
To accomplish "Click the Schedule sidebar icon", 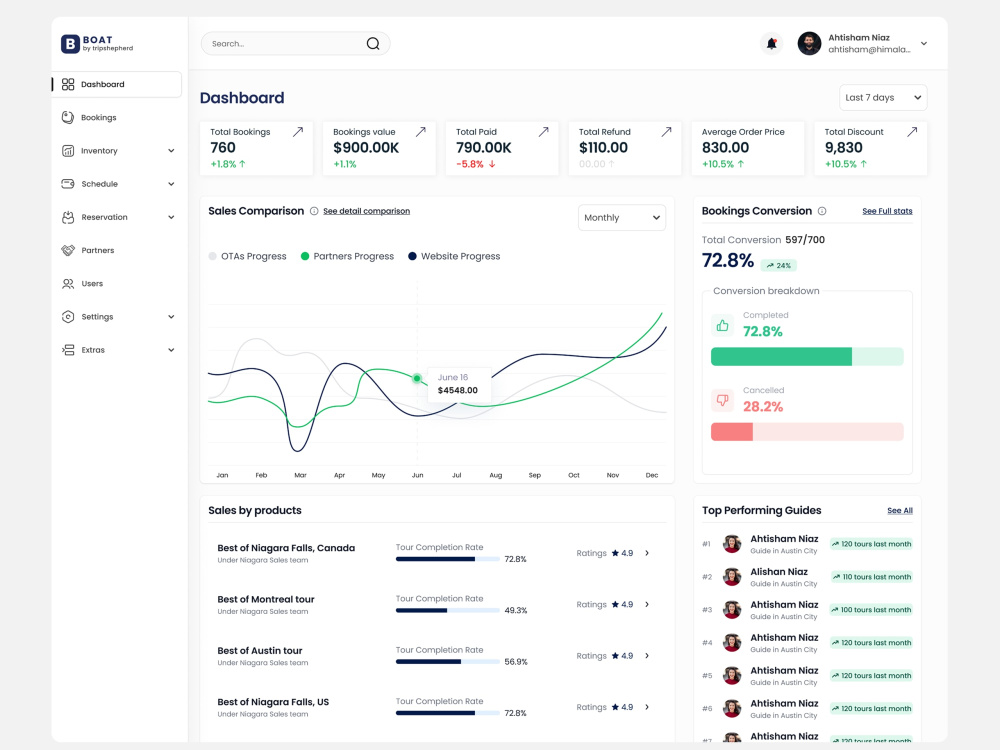I will click(x=68, y=184).
